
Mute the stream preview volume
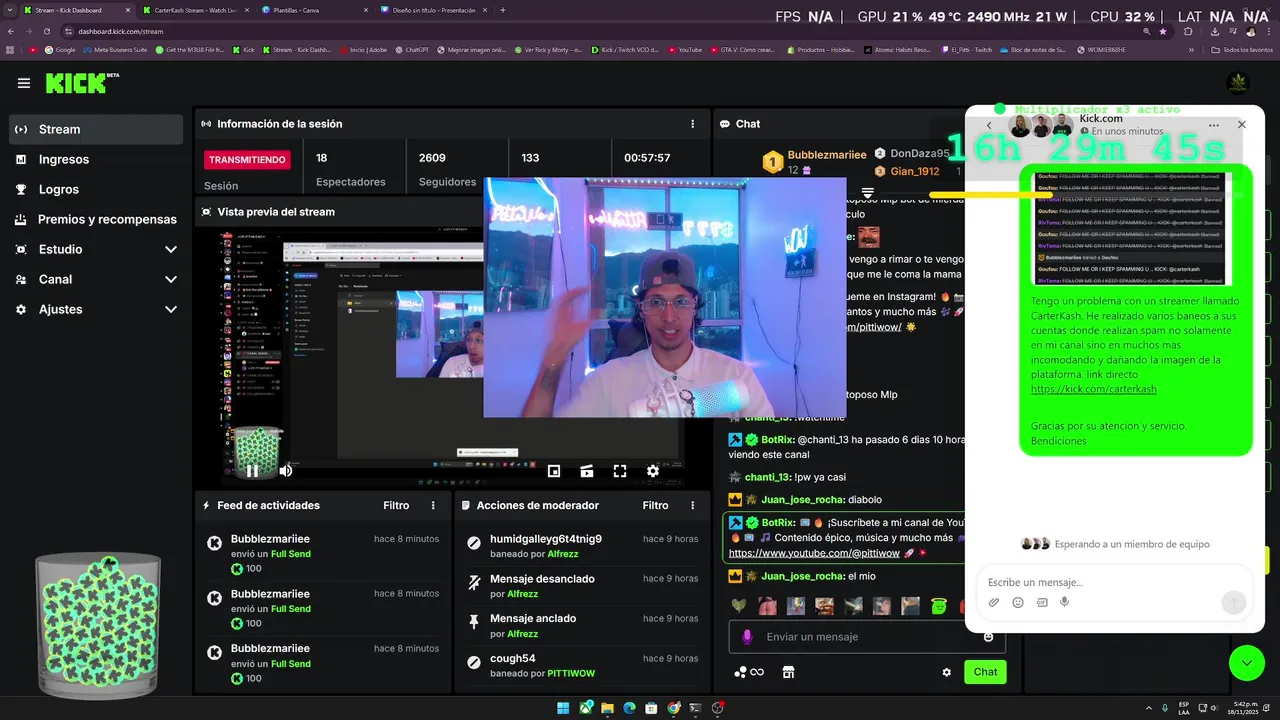[286, 471]
